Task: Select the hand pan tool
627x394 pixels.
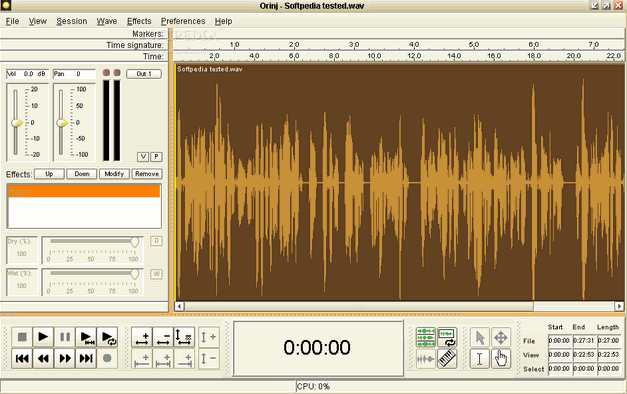Action: [501, 358]
